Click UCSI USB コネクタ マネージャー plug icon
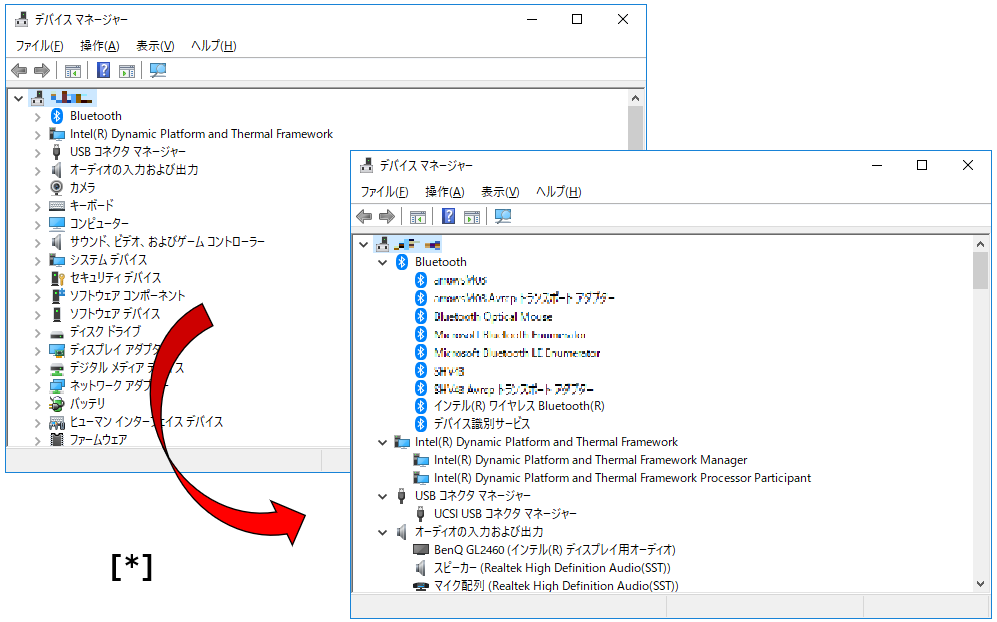This screenshot has width=997, height=622. [x=420, y=513]
